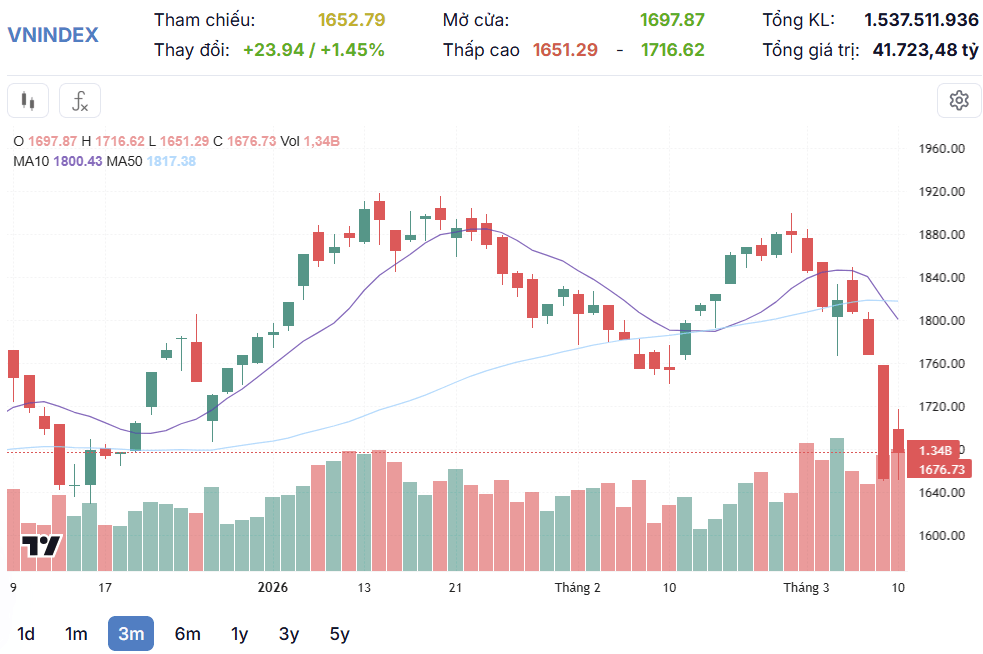Click the MA50 indicator legend value

tap(171, 161)
